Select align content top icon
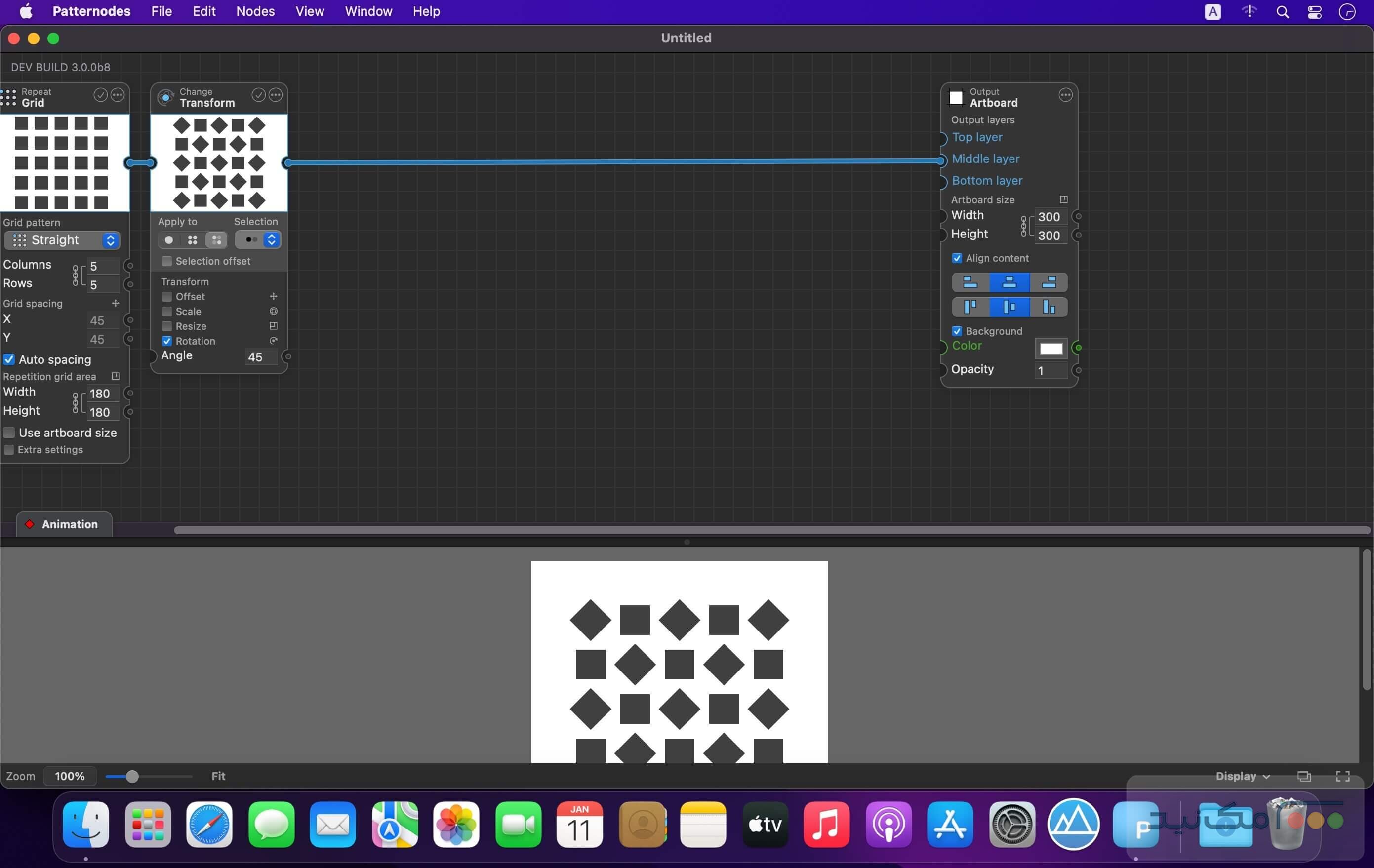This screenshot has height=868, width=1374. point(970,308)
